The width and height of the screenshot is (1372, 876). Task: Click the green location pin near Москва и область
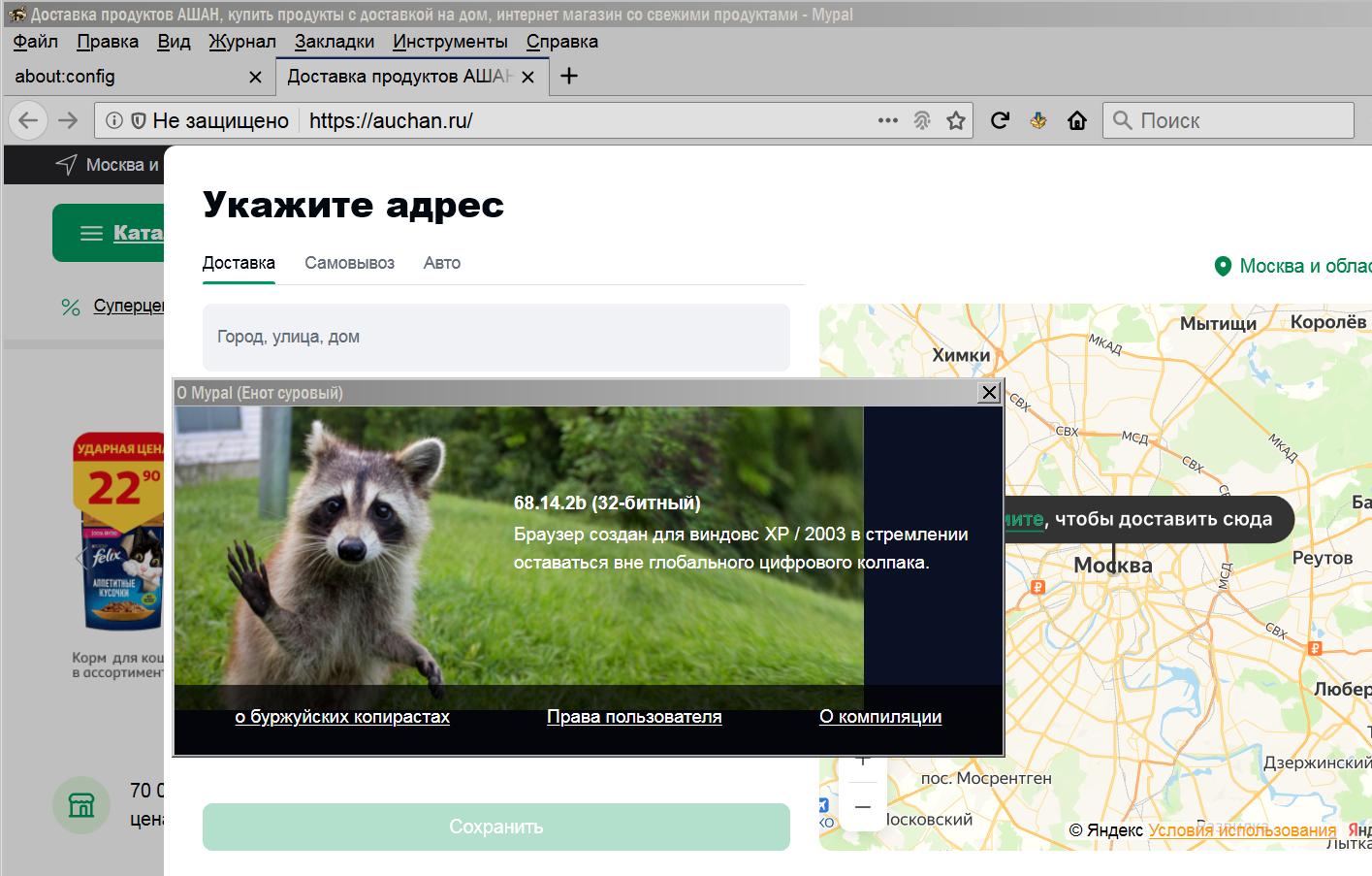click(1223, 266)
